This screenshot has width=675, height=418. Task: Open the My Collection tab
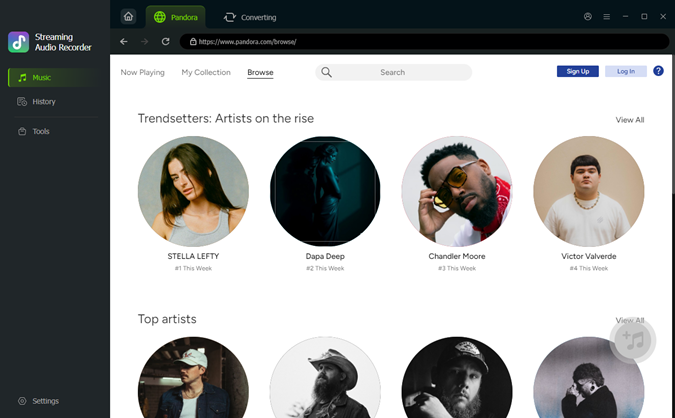pyautogui.click(x=206, y=72)
